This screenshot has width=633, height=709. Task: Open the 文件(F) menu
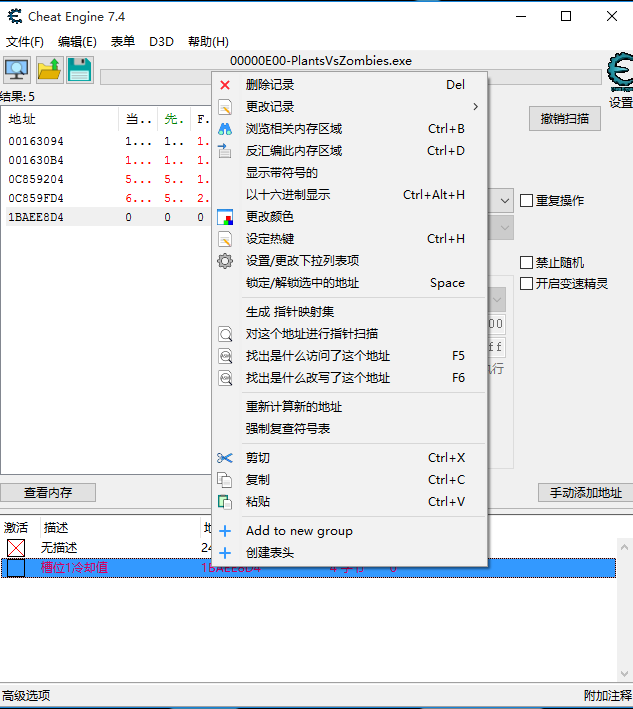click(x=24, y=42)
